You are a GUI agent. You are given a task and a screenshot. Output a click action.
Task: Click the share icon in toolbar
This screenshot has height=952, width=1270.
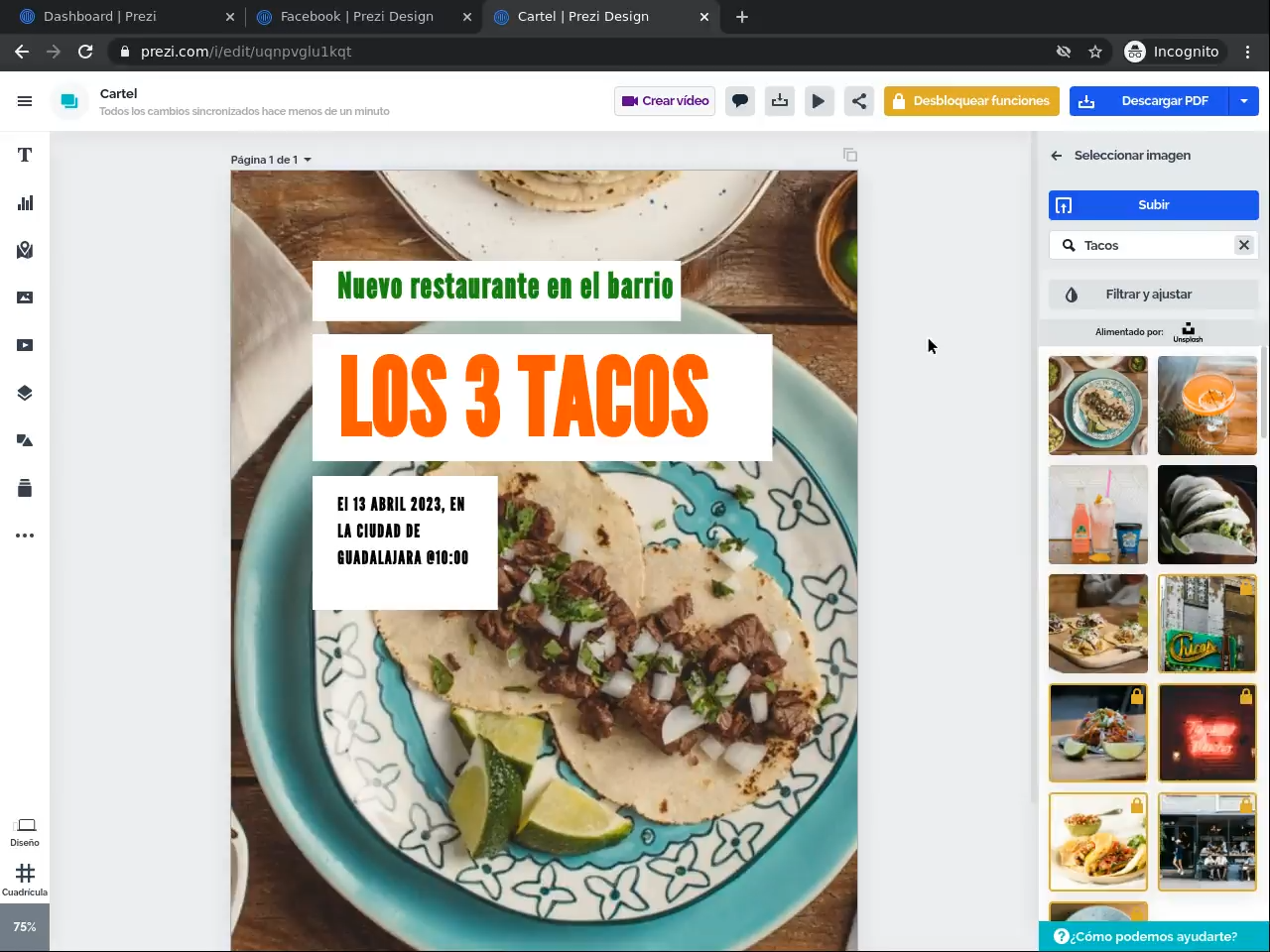click(x=859, y=101)
